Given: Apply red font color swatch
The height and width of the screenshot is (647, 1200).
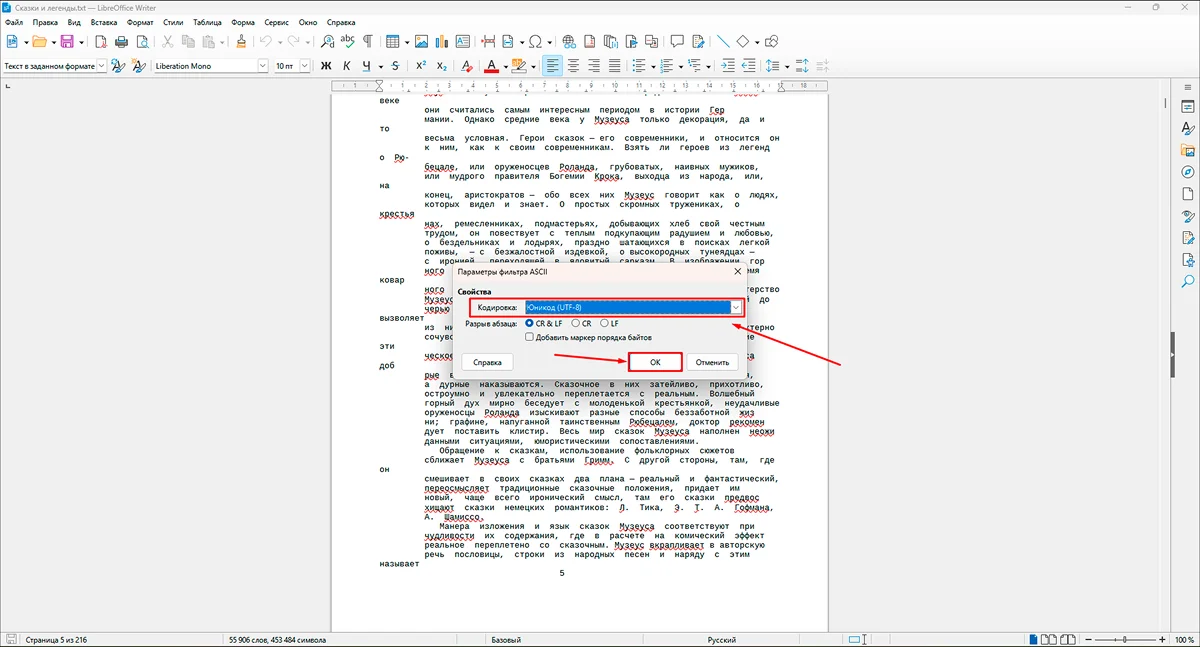Looking at the screenshot, I should [491, 66].
